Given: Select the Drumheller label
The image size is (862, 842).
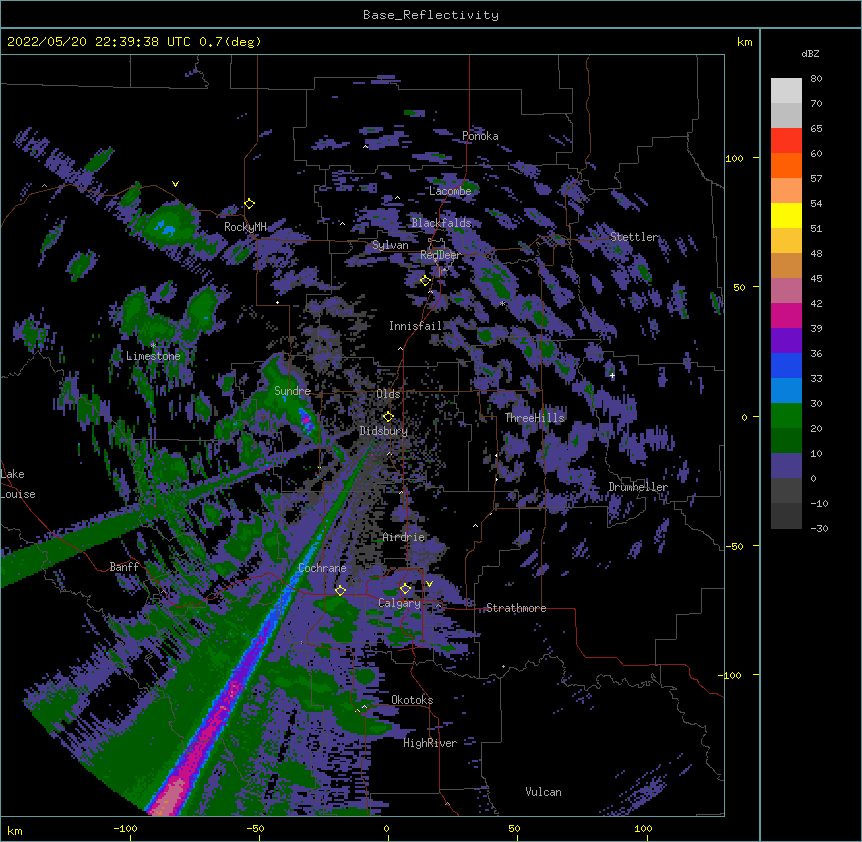Looking at the screenshot, I should pyautogui.click(x=638, y=487).
